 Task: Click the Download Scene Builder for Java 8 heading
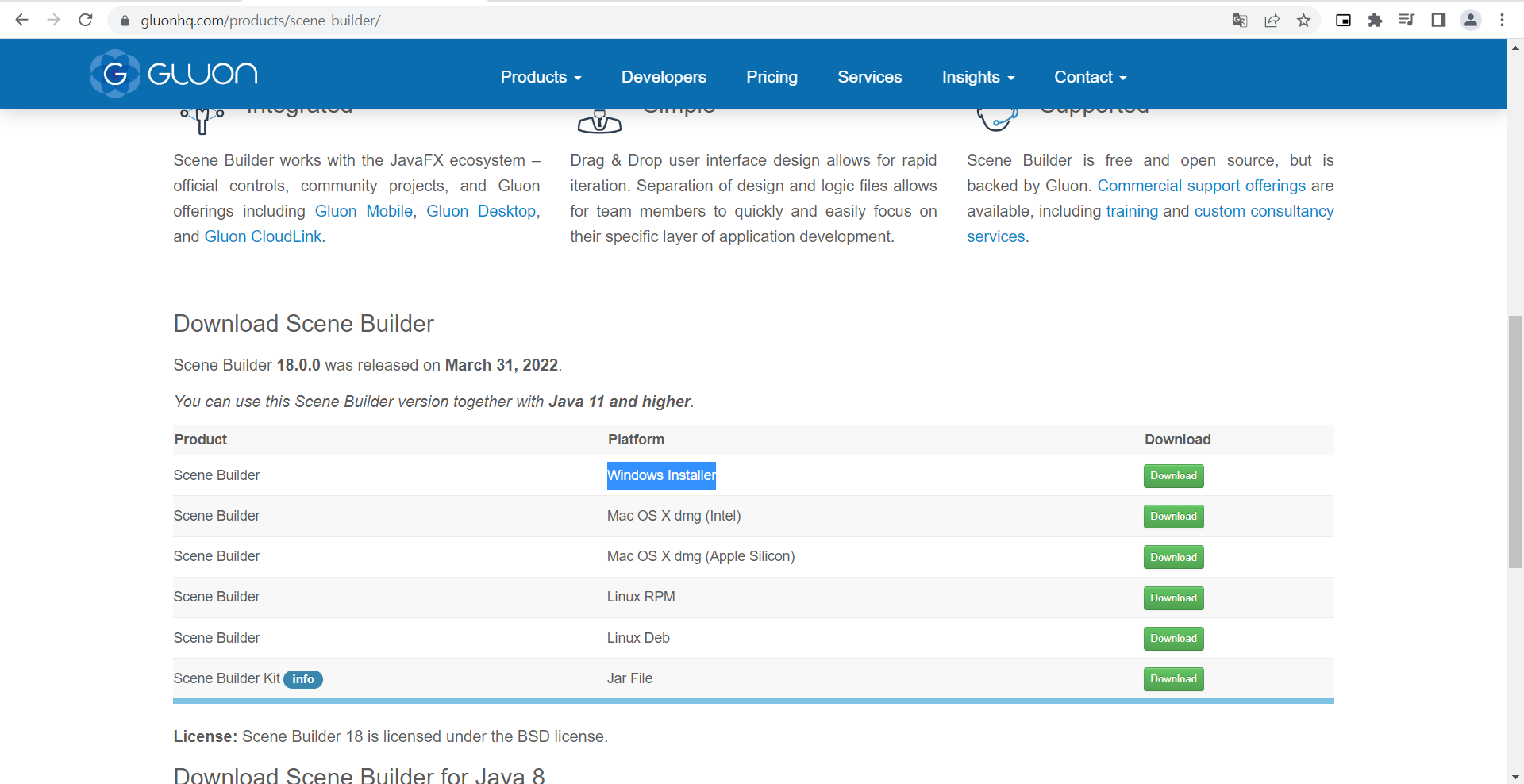tap(360, 775)
